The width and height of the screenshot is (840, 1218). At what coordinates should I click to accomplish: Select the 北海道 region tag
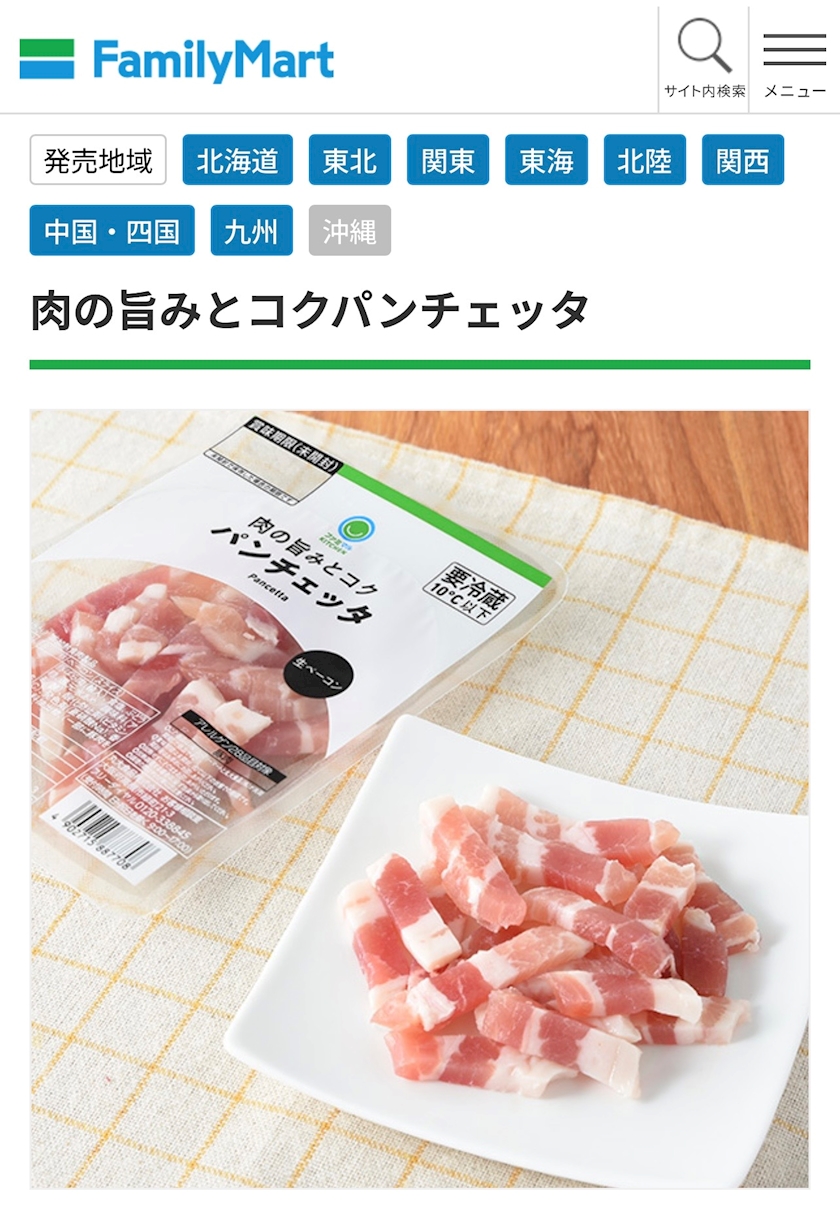(x=237, y=160)
